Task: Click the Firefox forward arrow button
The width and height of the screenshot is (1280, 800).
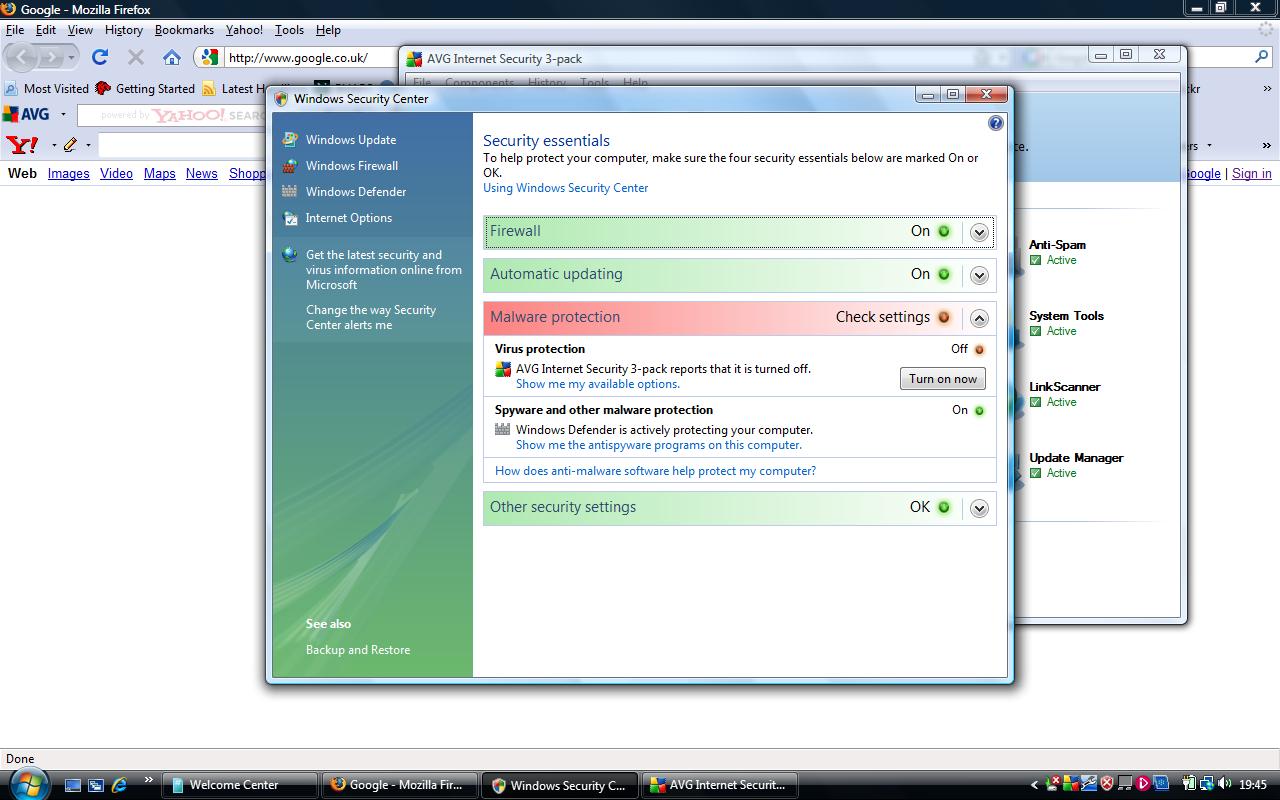Action: tap(51, 57)
